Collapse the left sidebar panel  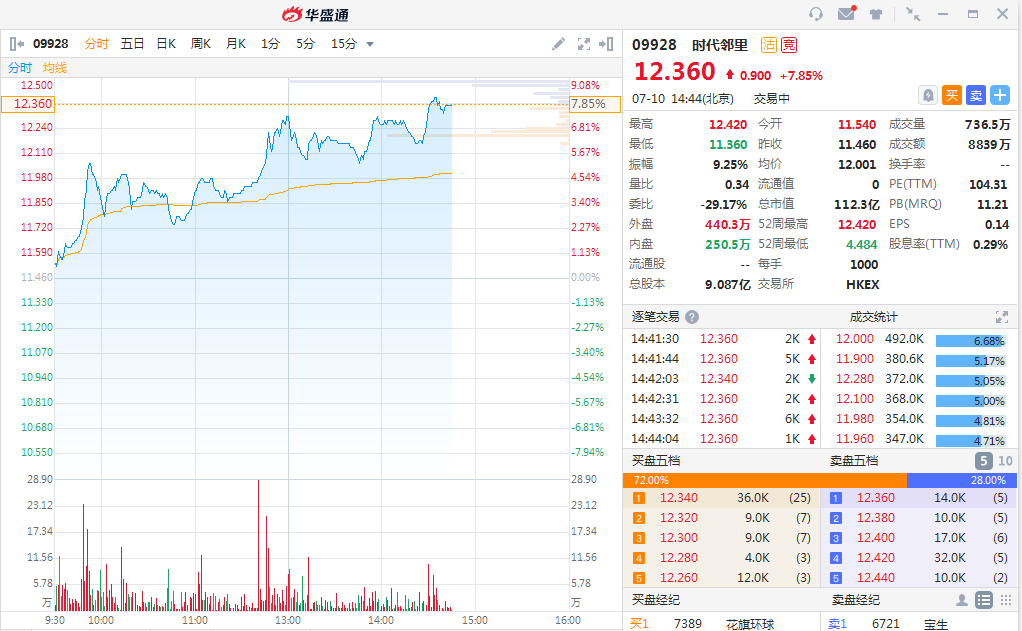pyautogui.click(x=16, y=44)
